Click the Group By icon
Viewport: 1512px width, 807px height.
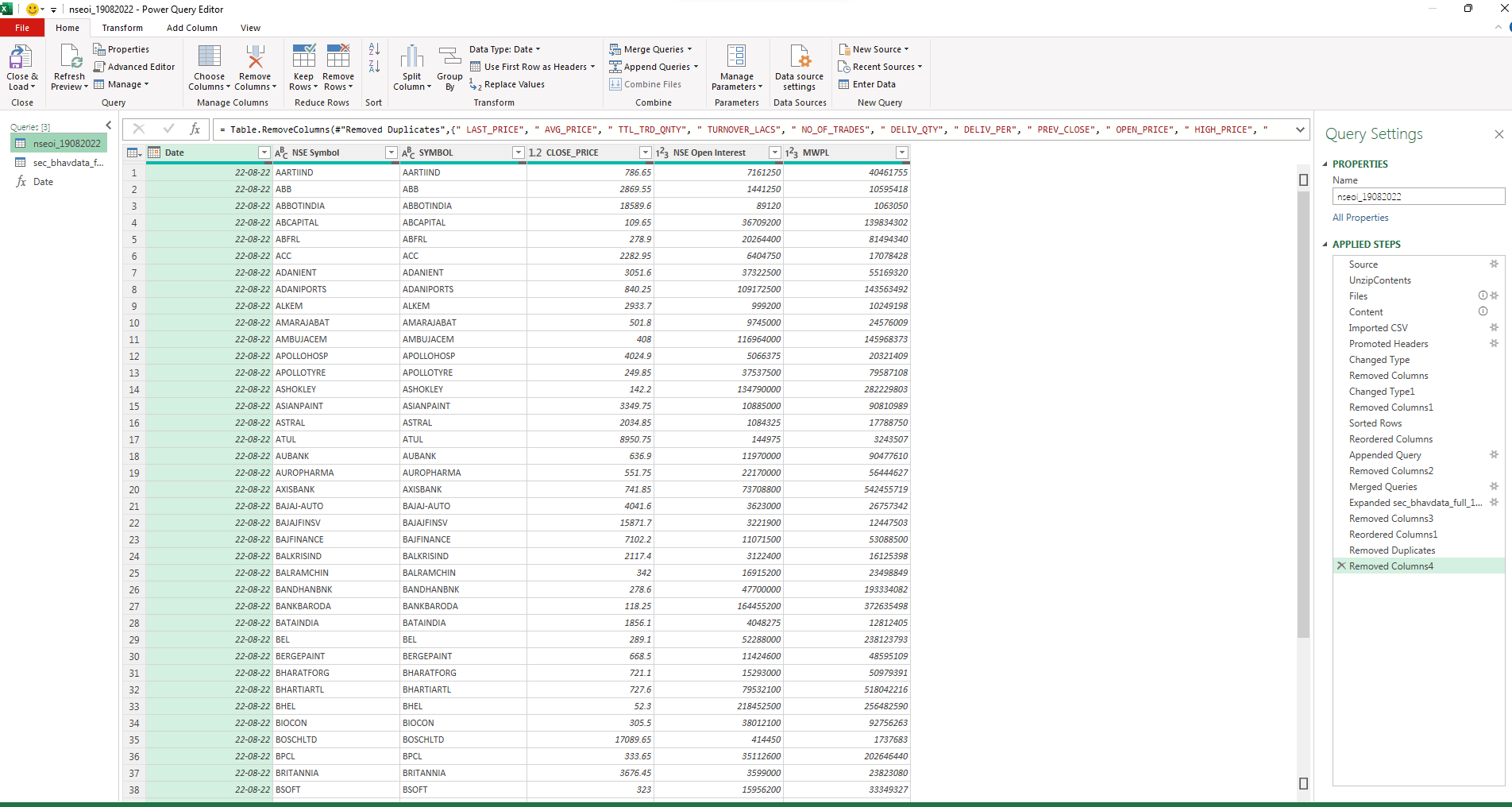click(449, 57)
